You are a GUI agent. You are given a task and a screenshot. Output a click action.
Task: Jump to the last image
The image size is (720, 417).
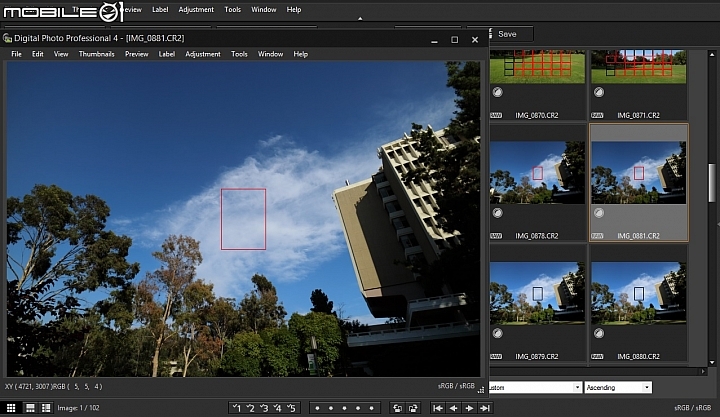(485, 408)
